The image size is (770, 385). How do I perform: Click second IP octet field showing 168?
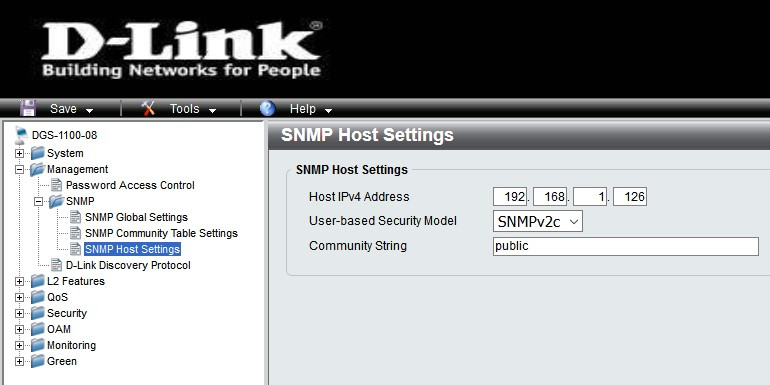[550, 197]
